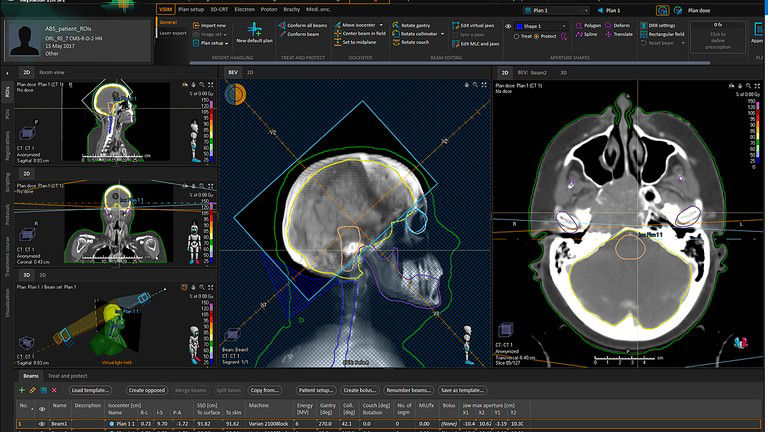The image size is (768, 432).
Task: Toggle Beam1 visibility eye icon
Action: 41,424
